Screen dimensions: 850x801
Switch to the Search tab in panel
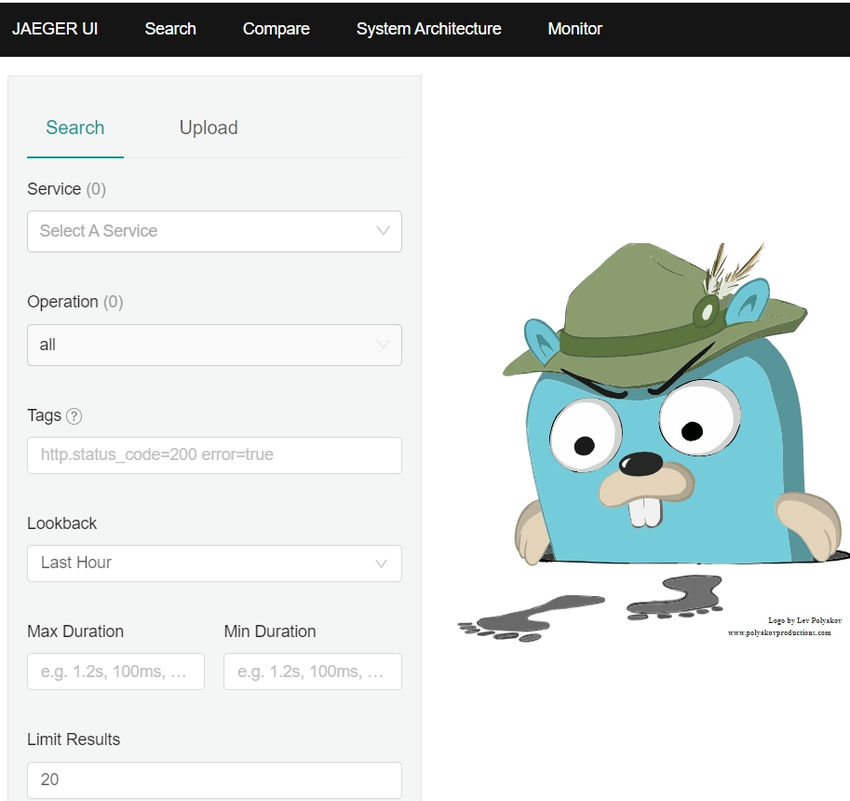click(x=75, y=128)
